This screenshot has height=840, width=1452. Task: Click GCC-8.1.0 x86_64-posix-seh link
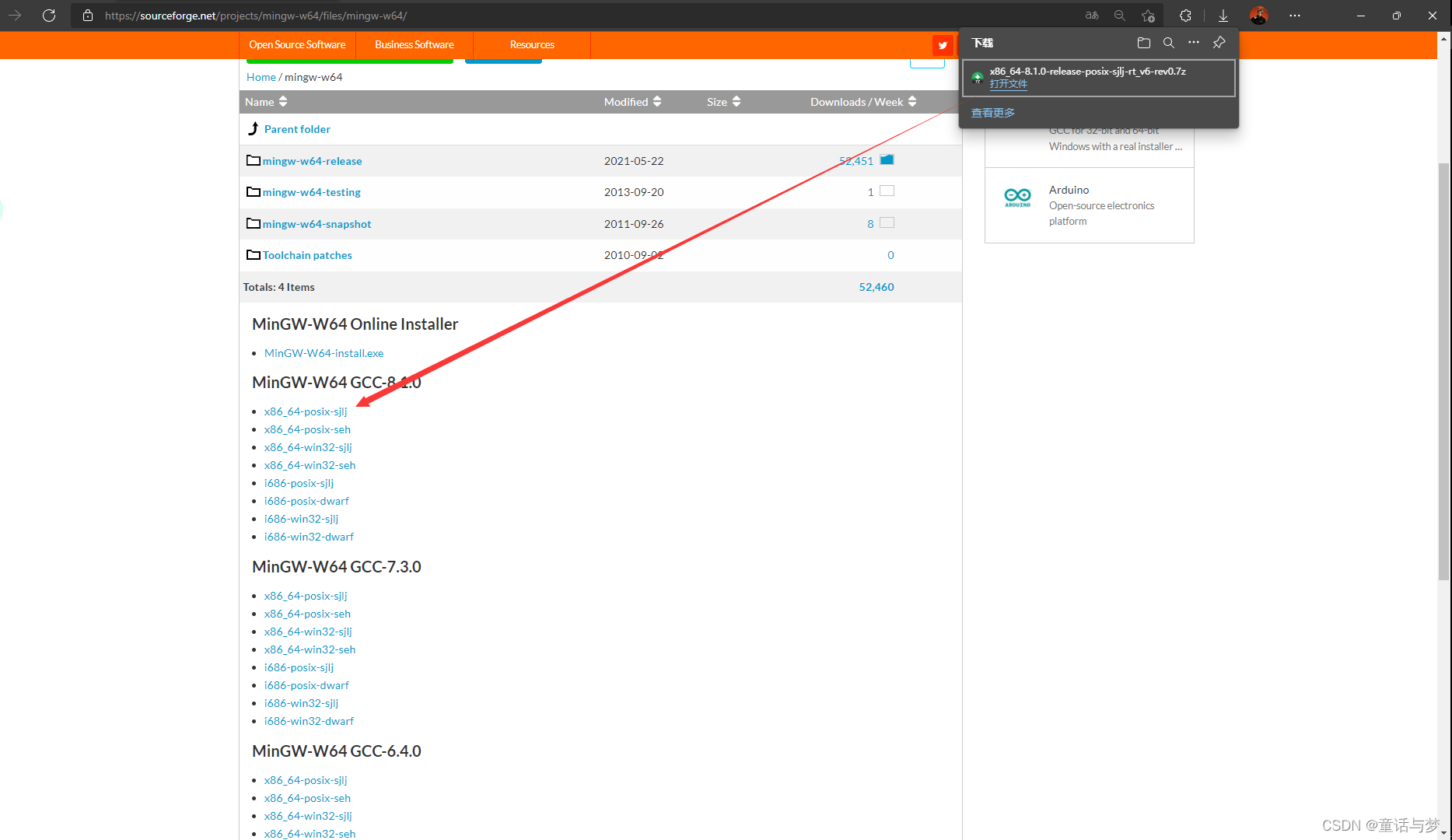tap(307, 429)
